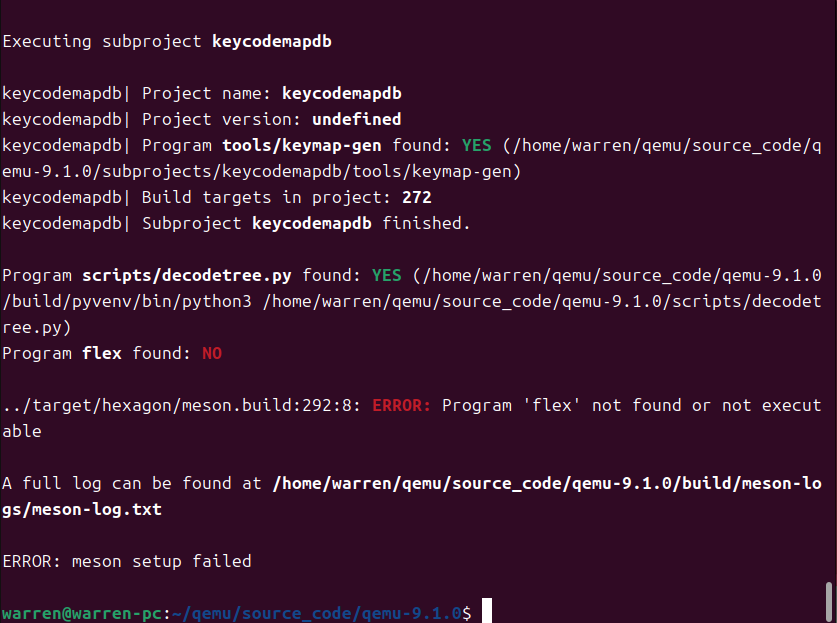837x623 pixels.
Task: Click the 'A full log can be found at' text
Action: point(132,484)
